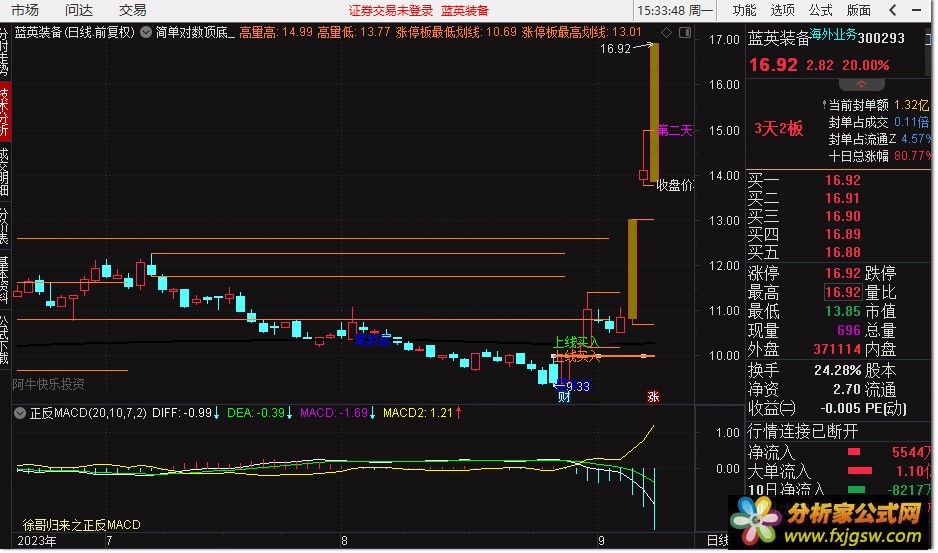Click the 现量 value 696
Image resolution: width=938 pixels, height=553 pixels.
coord(848,330)
